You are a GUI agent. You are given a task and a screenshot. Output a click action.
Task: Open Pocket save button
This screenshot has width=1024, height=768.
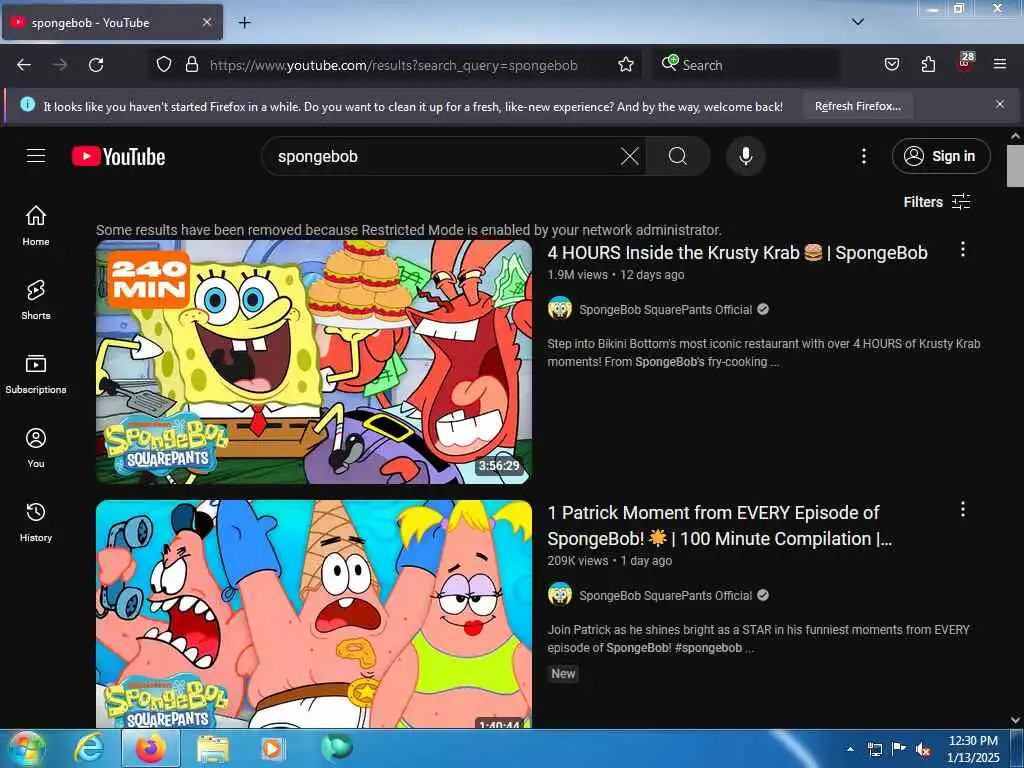click(891, 64)
